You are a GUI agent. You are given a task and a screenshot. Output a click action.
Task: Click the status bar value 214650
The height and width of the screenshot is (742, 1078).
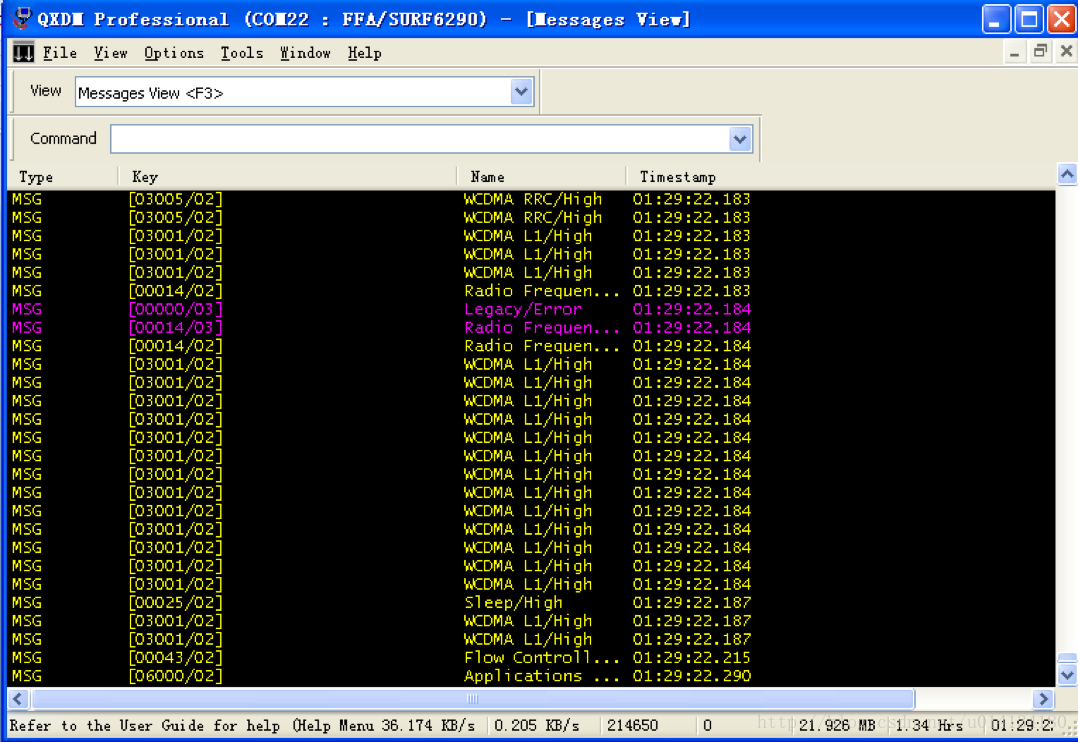[x=632, y=725]
